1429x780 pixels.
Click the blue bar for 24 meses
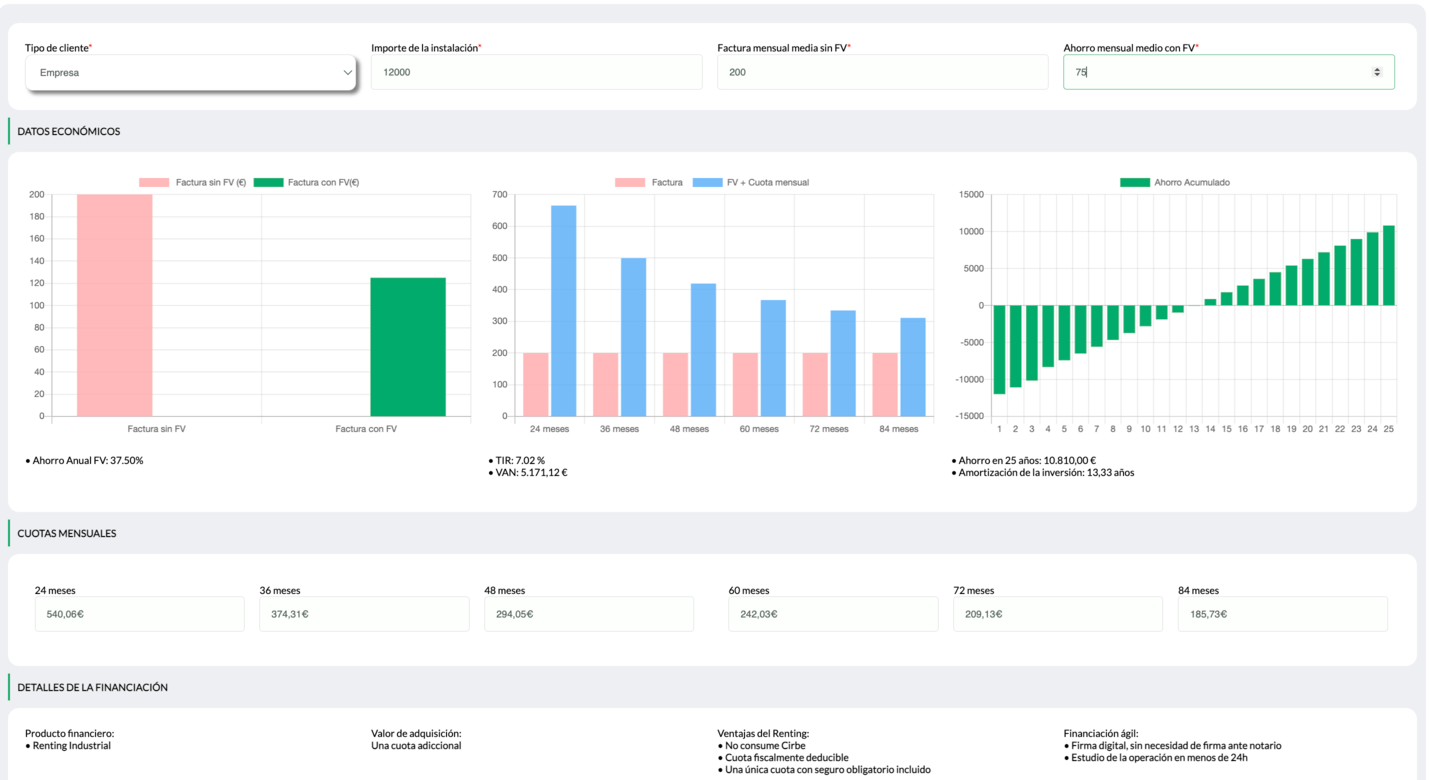[564, 310]
